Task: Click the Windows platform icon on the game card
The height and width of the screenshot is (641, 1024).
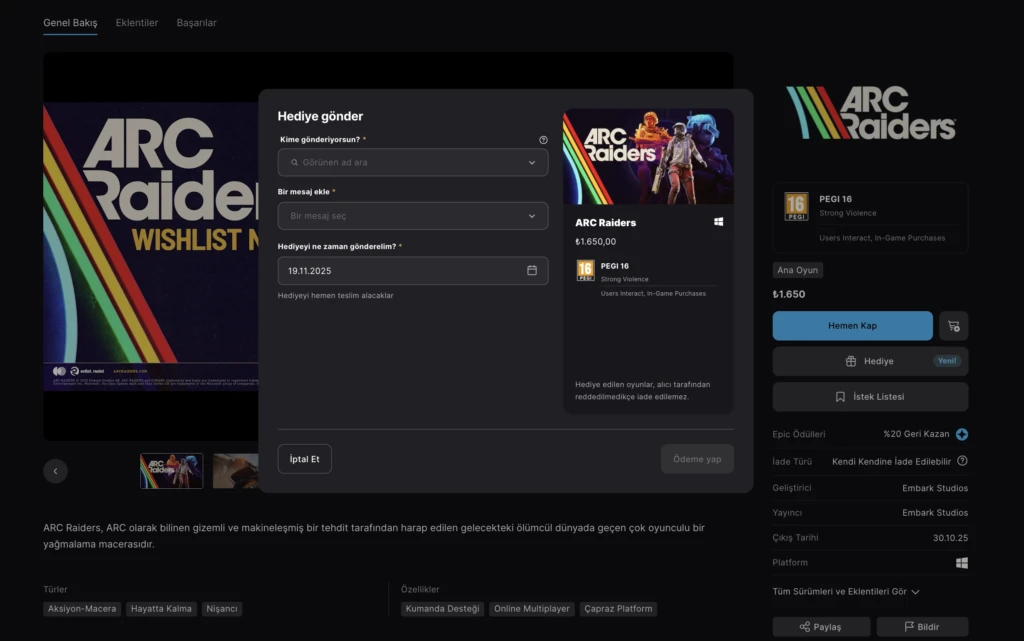Action: pyautogui.click(x=719, y=221)
